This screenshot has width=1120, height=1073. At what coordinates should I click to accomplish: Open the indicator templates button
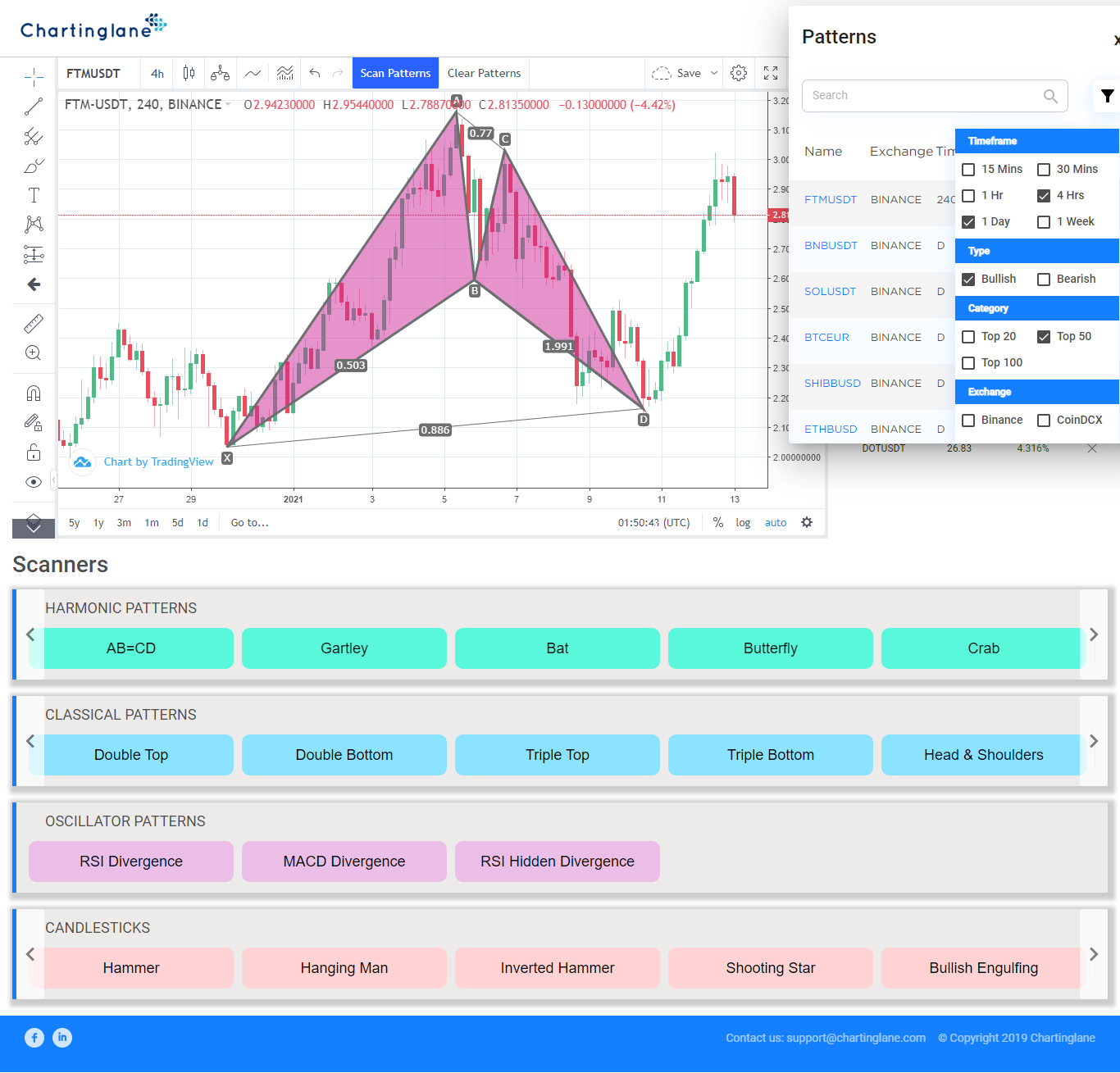click(285, 73)
